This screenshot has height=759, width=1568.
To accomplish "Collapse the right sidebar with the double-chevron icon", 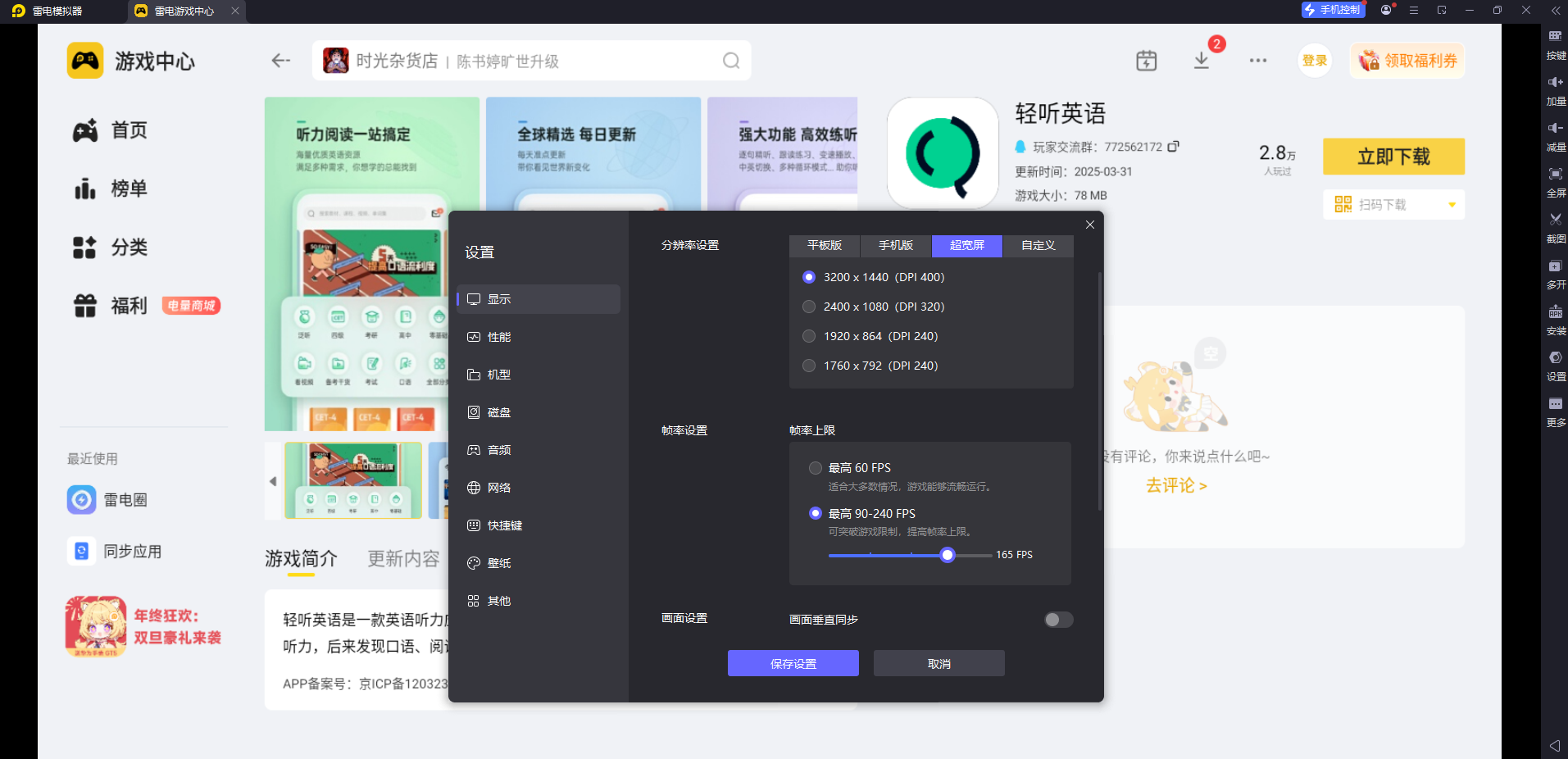I will pyautogui.click(x=1555, y=11).
